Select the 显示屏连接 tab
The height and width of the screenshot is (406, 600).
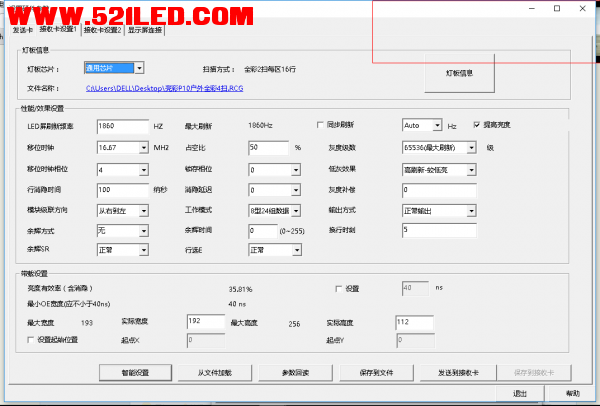click(146, 30)
